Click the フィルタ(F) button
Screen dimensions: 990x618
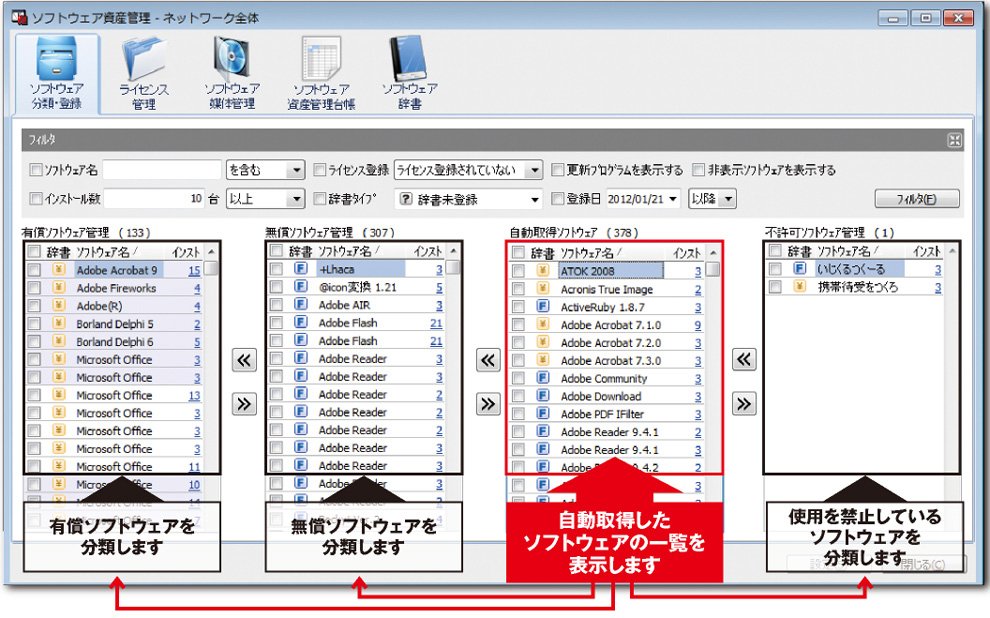click(917, 199)
